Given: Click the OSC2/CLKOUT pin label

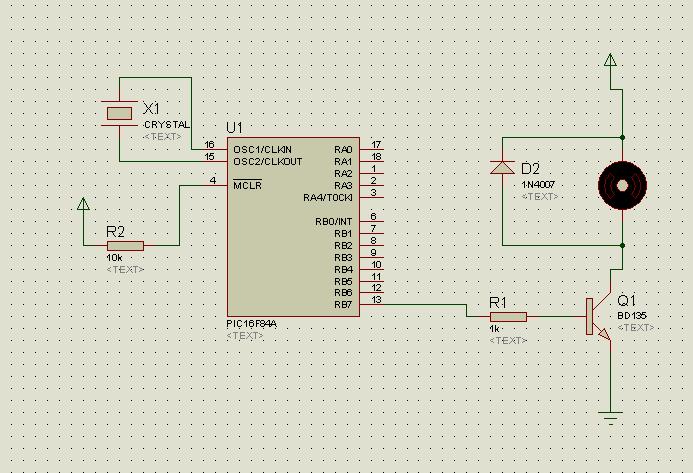Looking at the screenshot, I should 268,161.
